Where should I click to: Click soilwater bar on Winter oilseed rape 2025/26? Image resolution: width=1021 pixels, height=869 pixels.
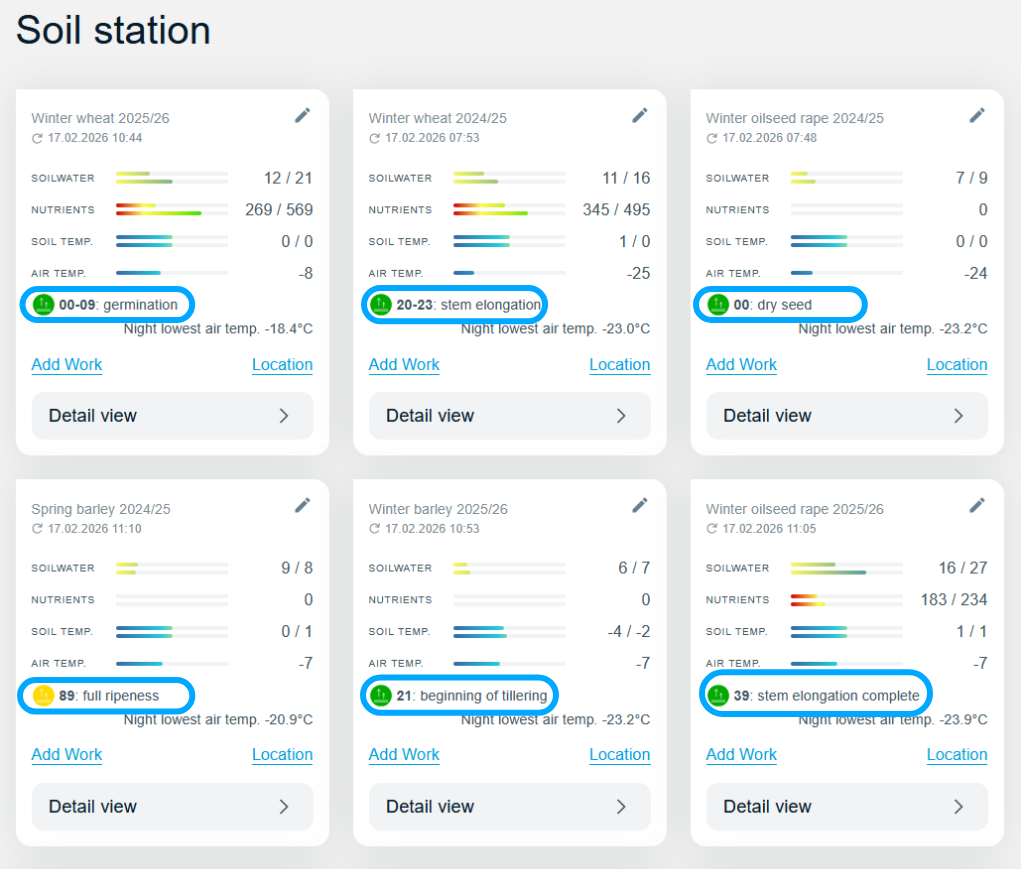coord(846,568)
